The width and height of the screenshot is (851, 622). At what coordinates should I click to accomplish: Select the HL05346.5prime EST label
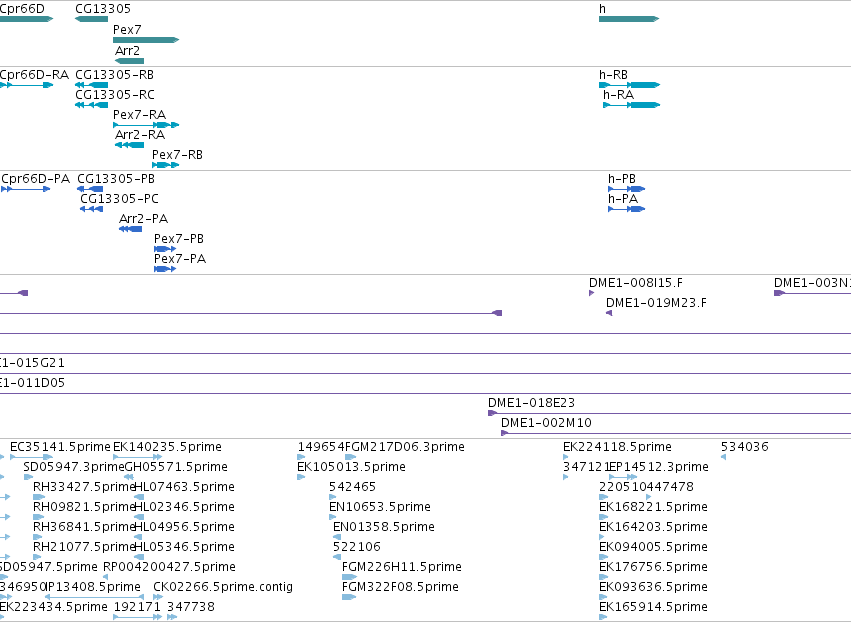click(185, 548)
